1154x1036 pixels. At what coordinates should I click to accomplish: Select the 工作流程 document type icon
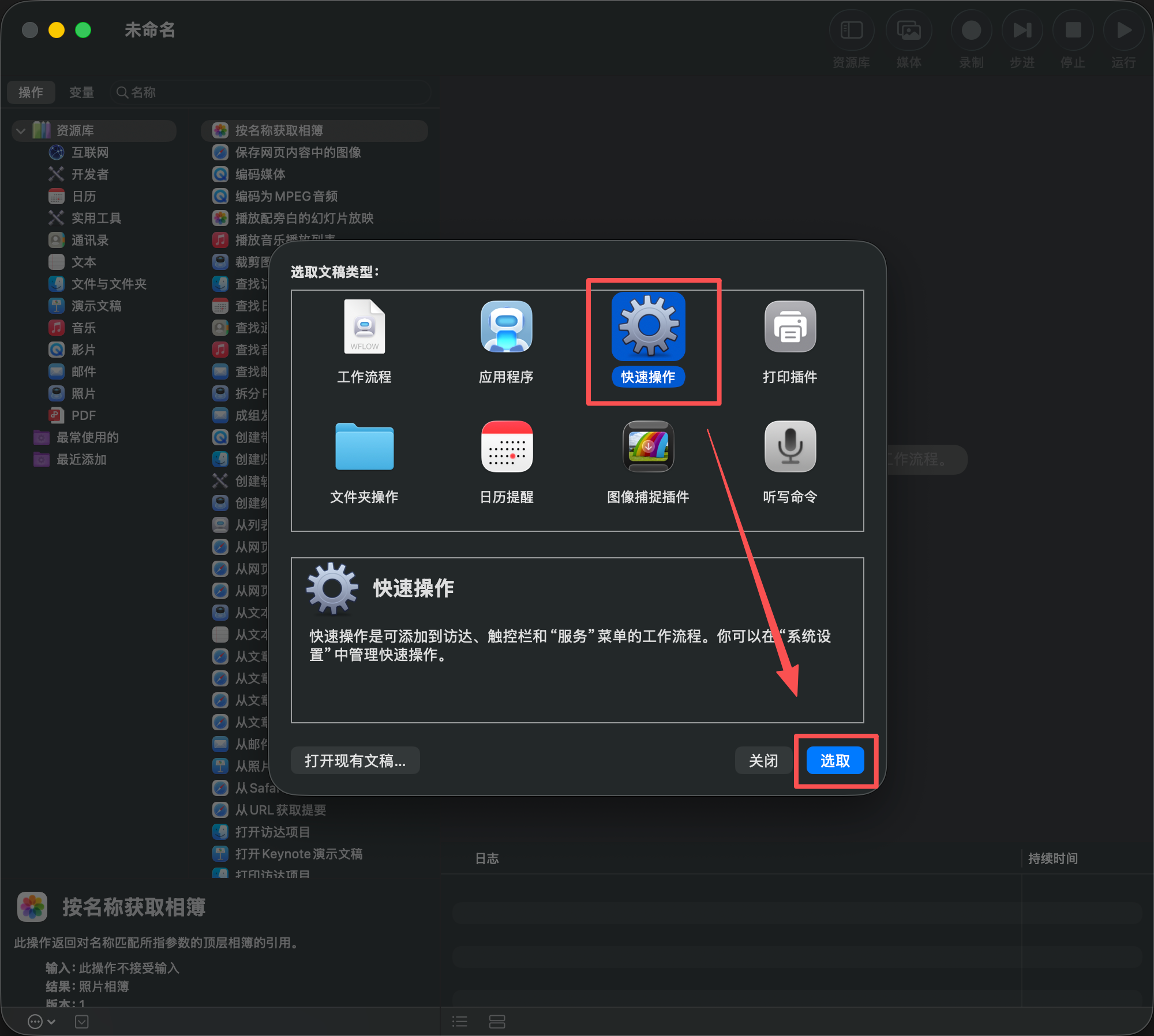point(364,327)
